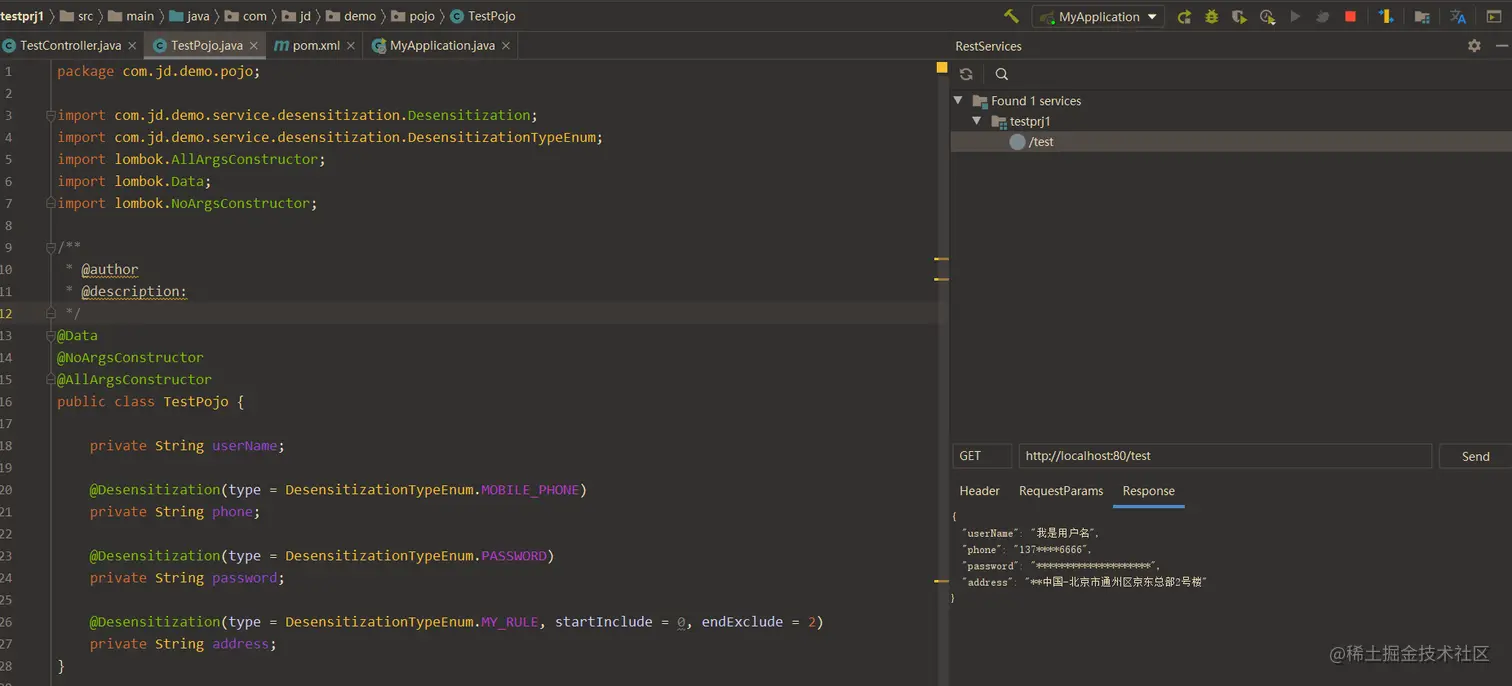Viewport: 1512px width, 686px height.
Task: Click the userName field in code
Action: coord(245,446)
